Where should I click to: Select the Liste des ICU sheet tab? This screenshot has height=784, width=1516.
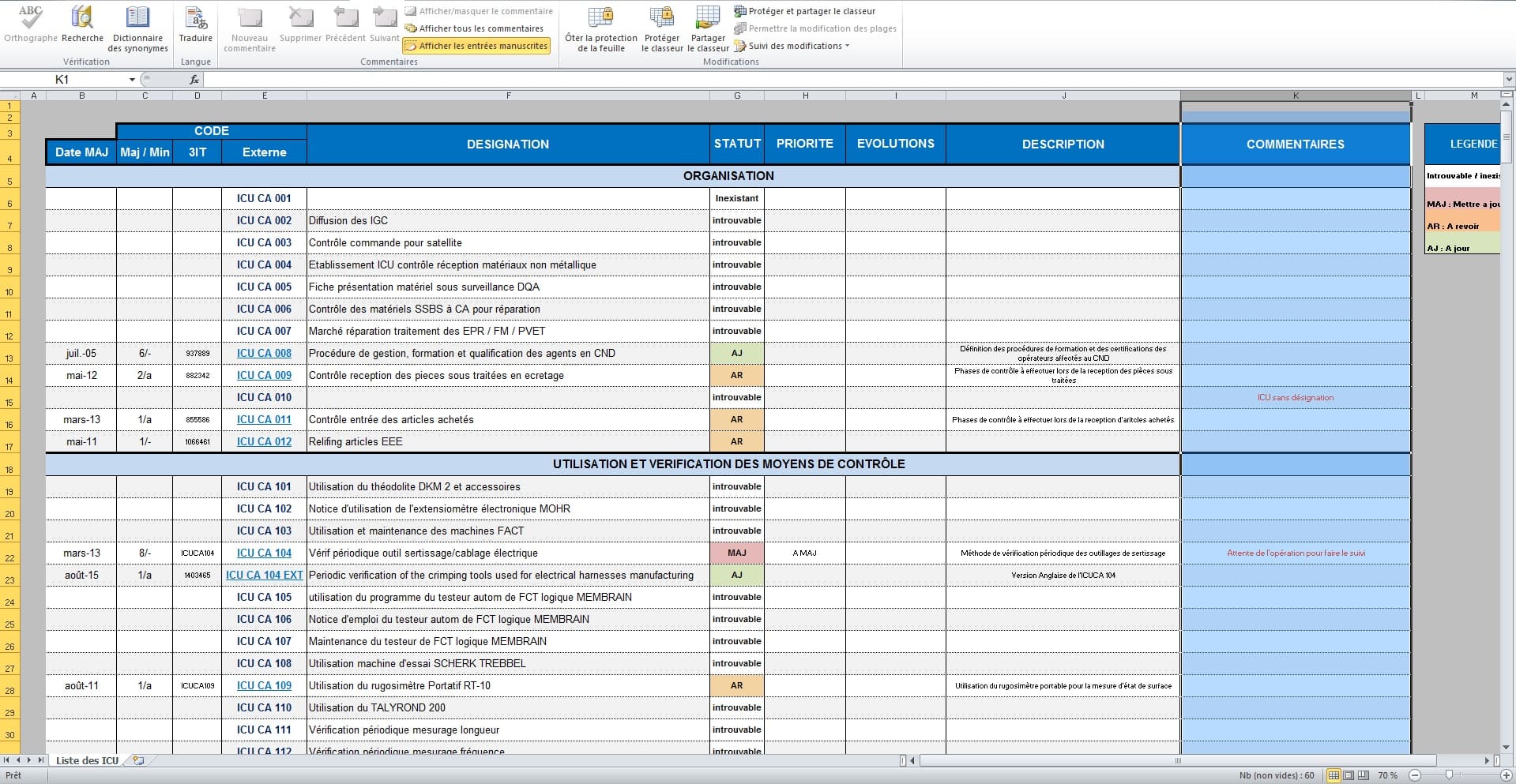tap(87, 760)
